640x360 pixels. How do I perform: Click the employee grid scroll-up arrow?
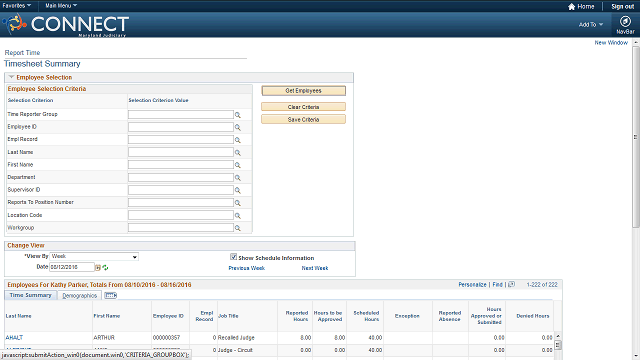point(558,336)
